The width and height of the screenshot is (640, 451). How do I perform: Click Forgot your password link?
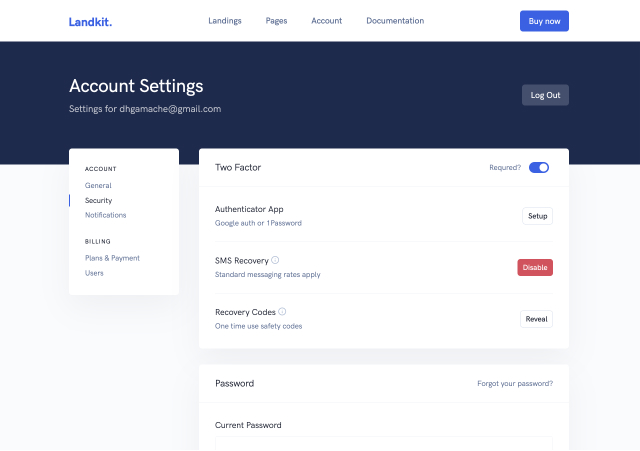(x=514, y=383)
